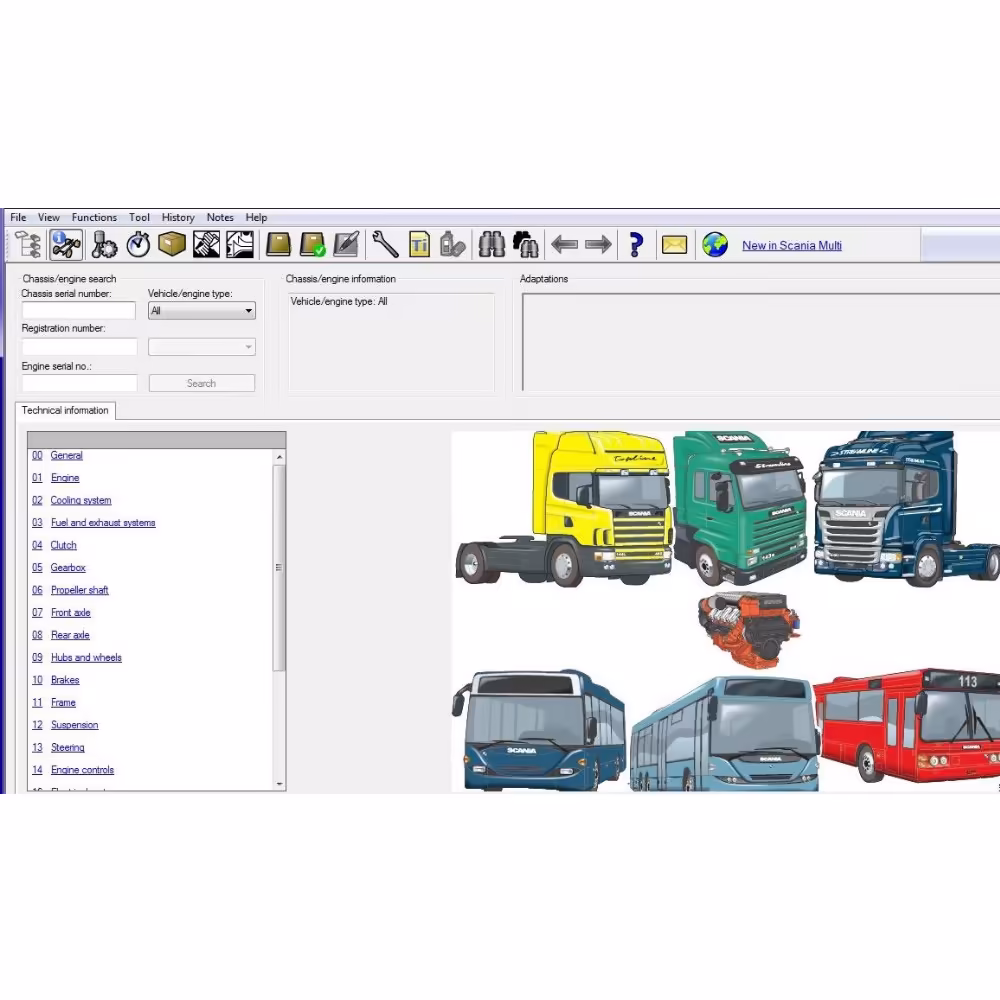Select the technical information icon with blue info badge
1000x1000 pixels.
tap(66, 245)
